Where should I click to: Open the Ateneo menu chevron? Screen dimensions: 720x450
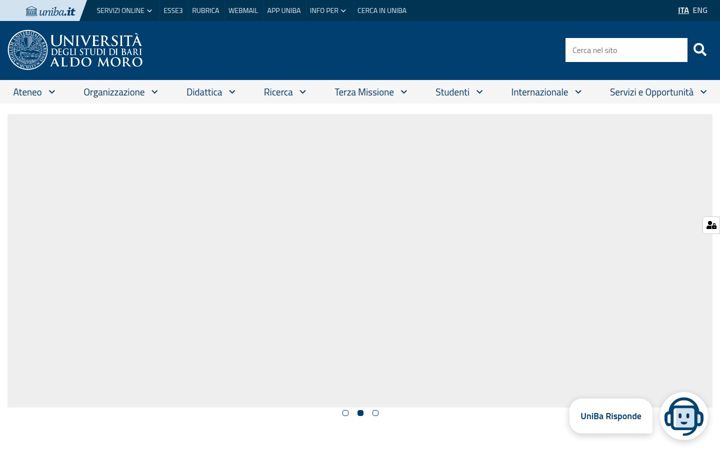[52, 92]
